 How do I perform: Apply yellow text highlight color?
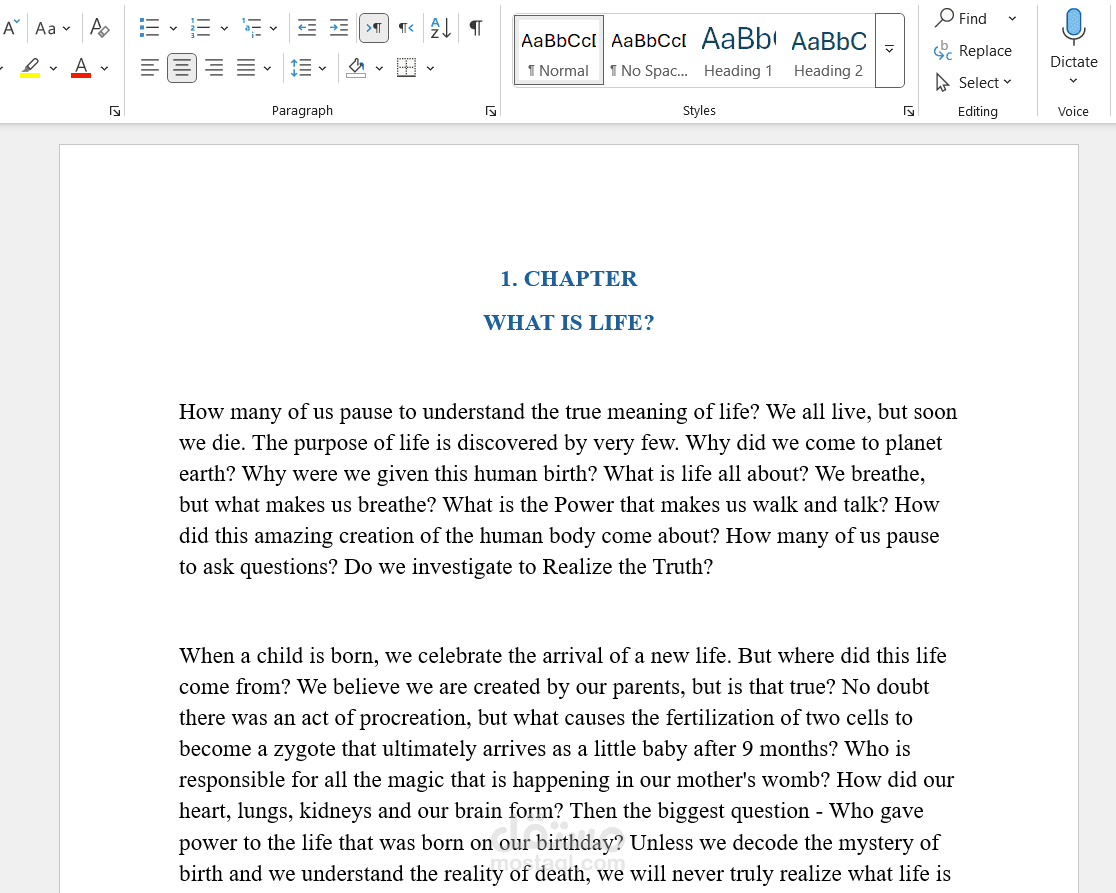(x=30, y=68)
